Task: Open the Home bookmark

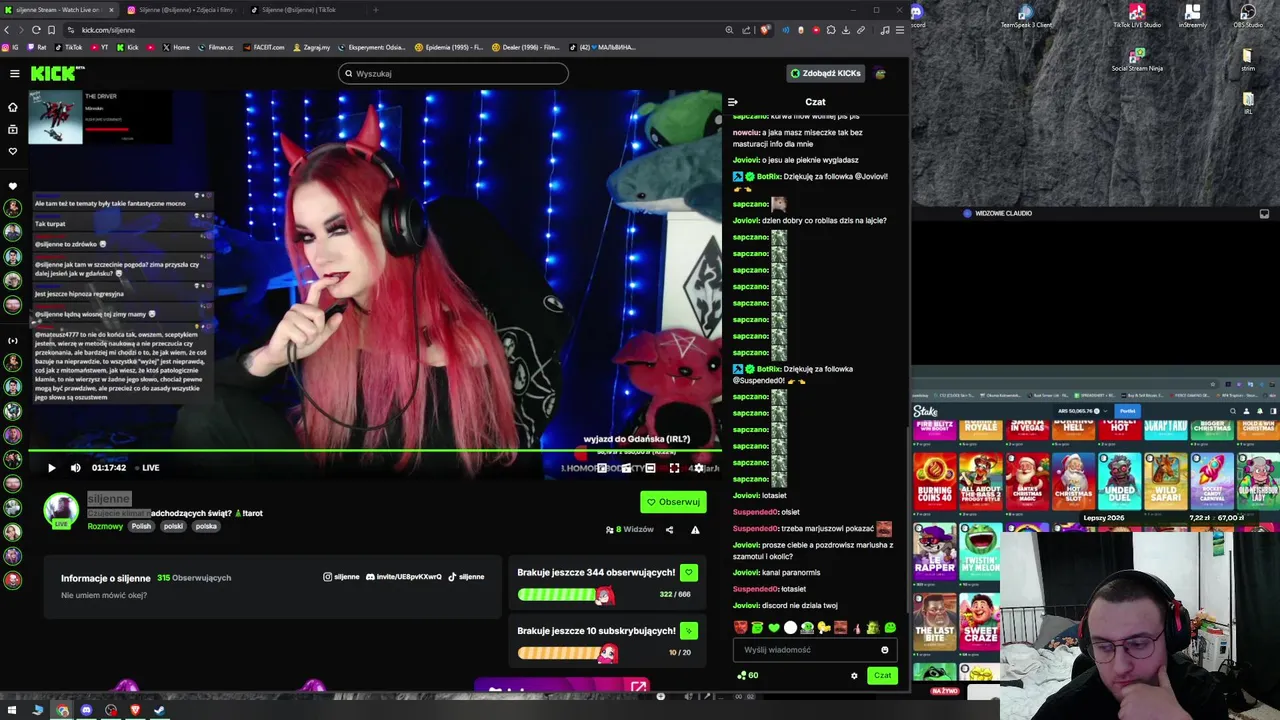Action: pos(176,47)
